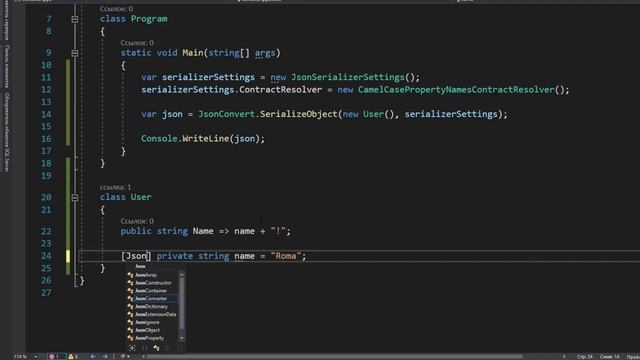Image resolution: width=640 pixels, height=360 pixels.
Task: Click the character column indicator in status bar
Action: (x=609, y=357)
